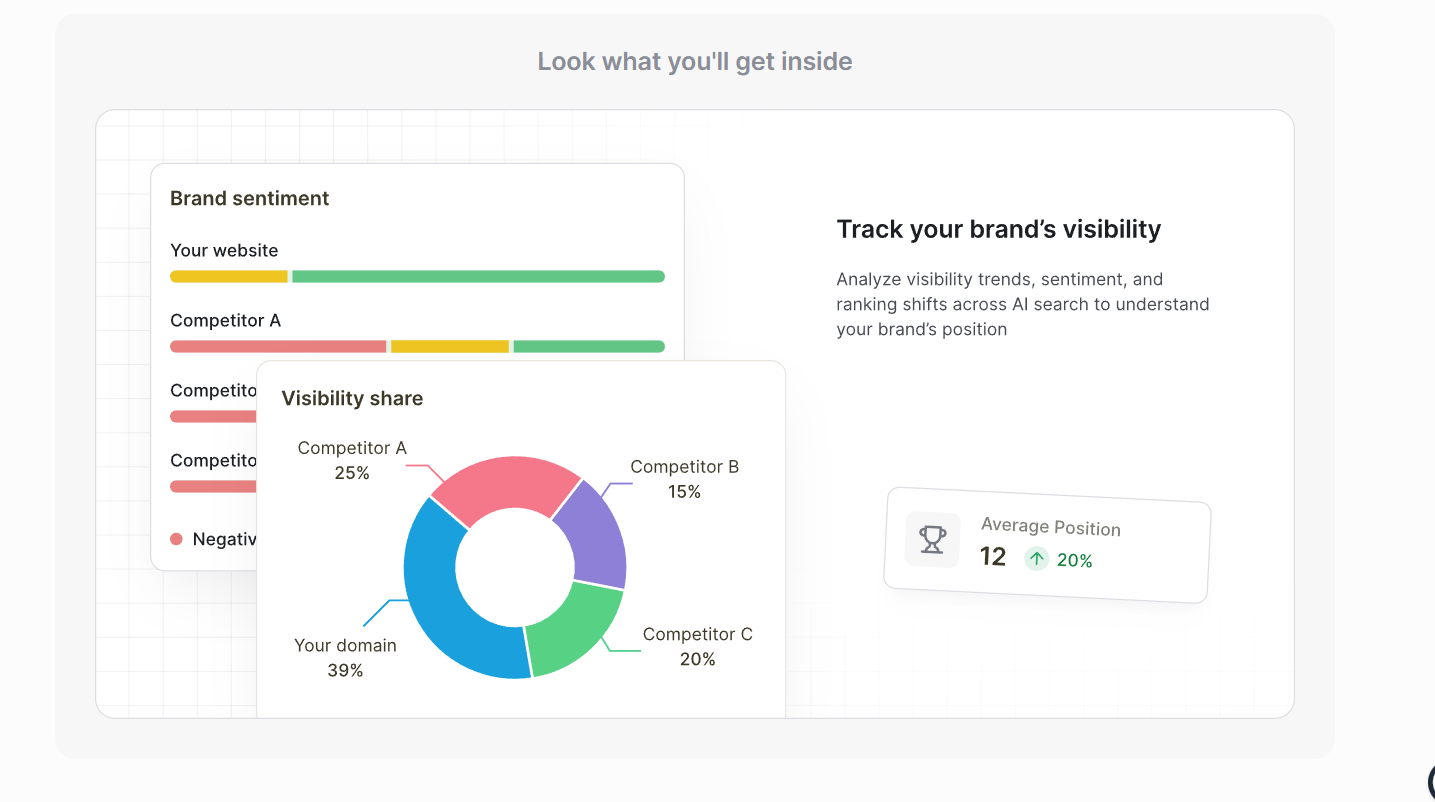
Task: Click the average position value 12
Action: pos(993,556)
